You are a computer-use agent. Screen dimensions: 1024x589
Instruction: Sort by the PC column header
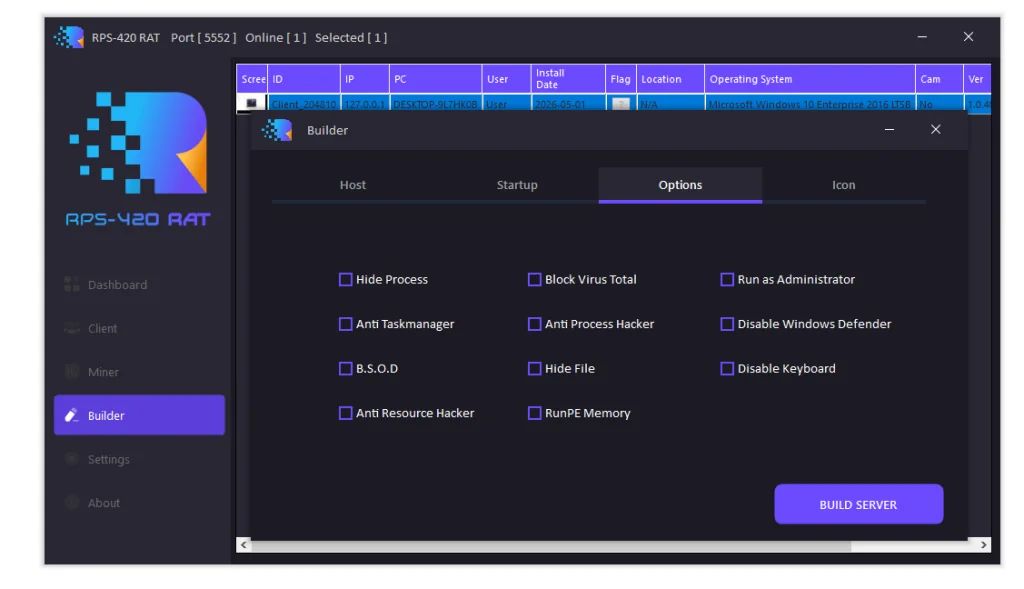point(436,79)
